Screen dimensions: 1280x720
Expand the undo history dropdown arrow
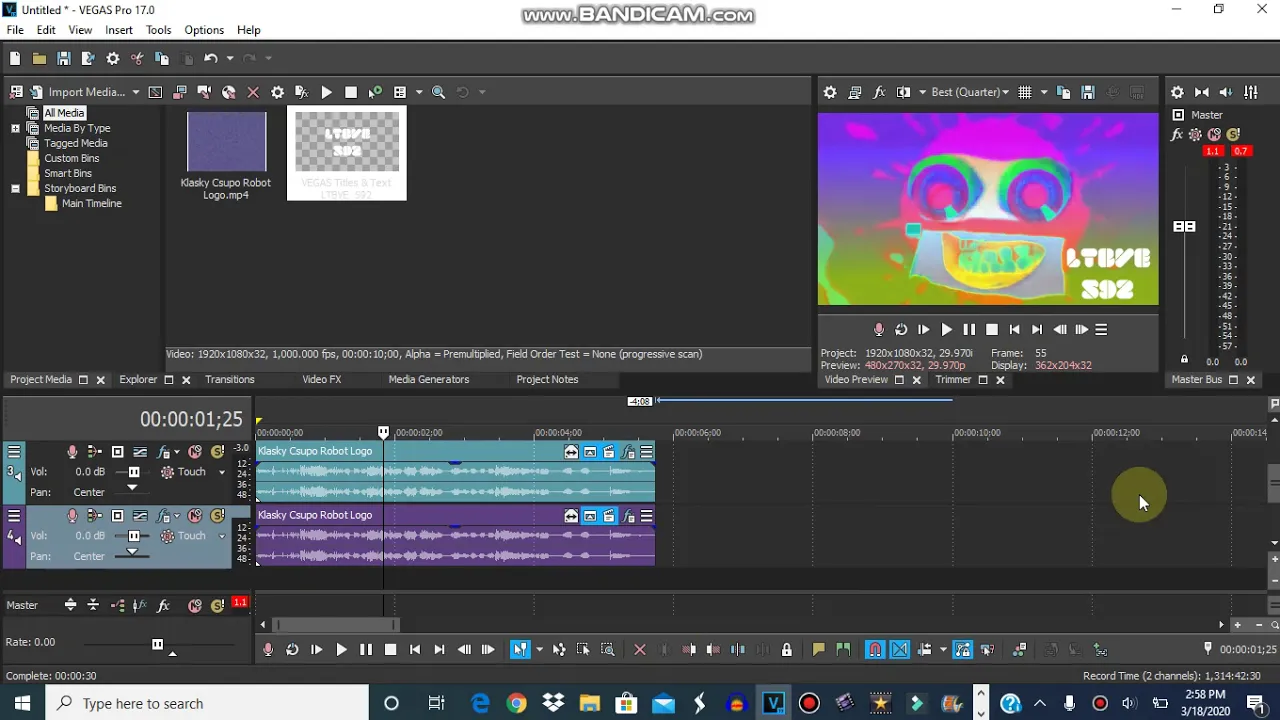click(x=229, y=59)
